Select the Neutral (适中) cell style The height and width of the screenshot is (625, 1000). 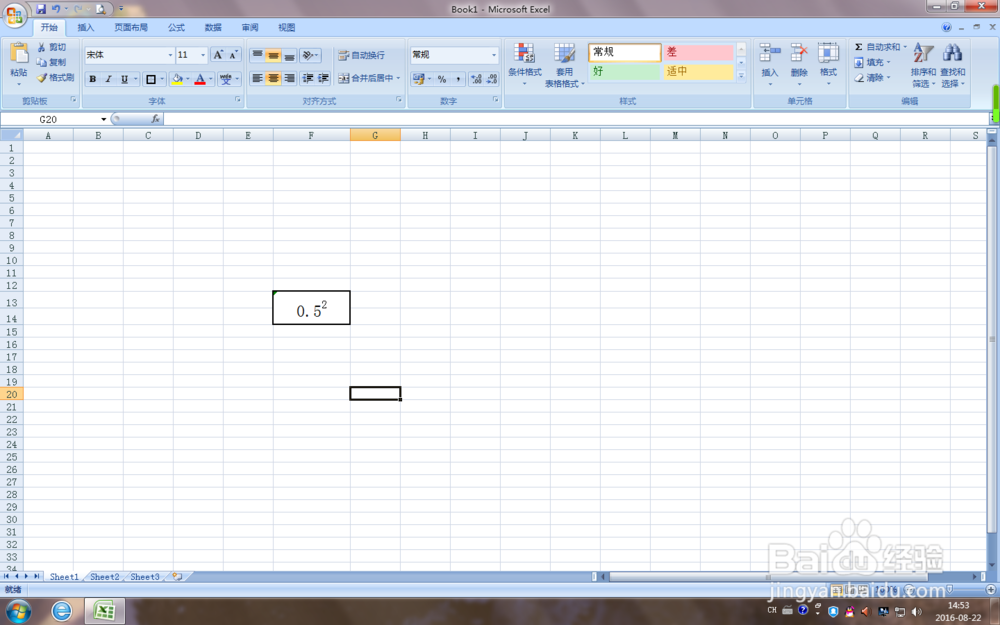[698, 71]
